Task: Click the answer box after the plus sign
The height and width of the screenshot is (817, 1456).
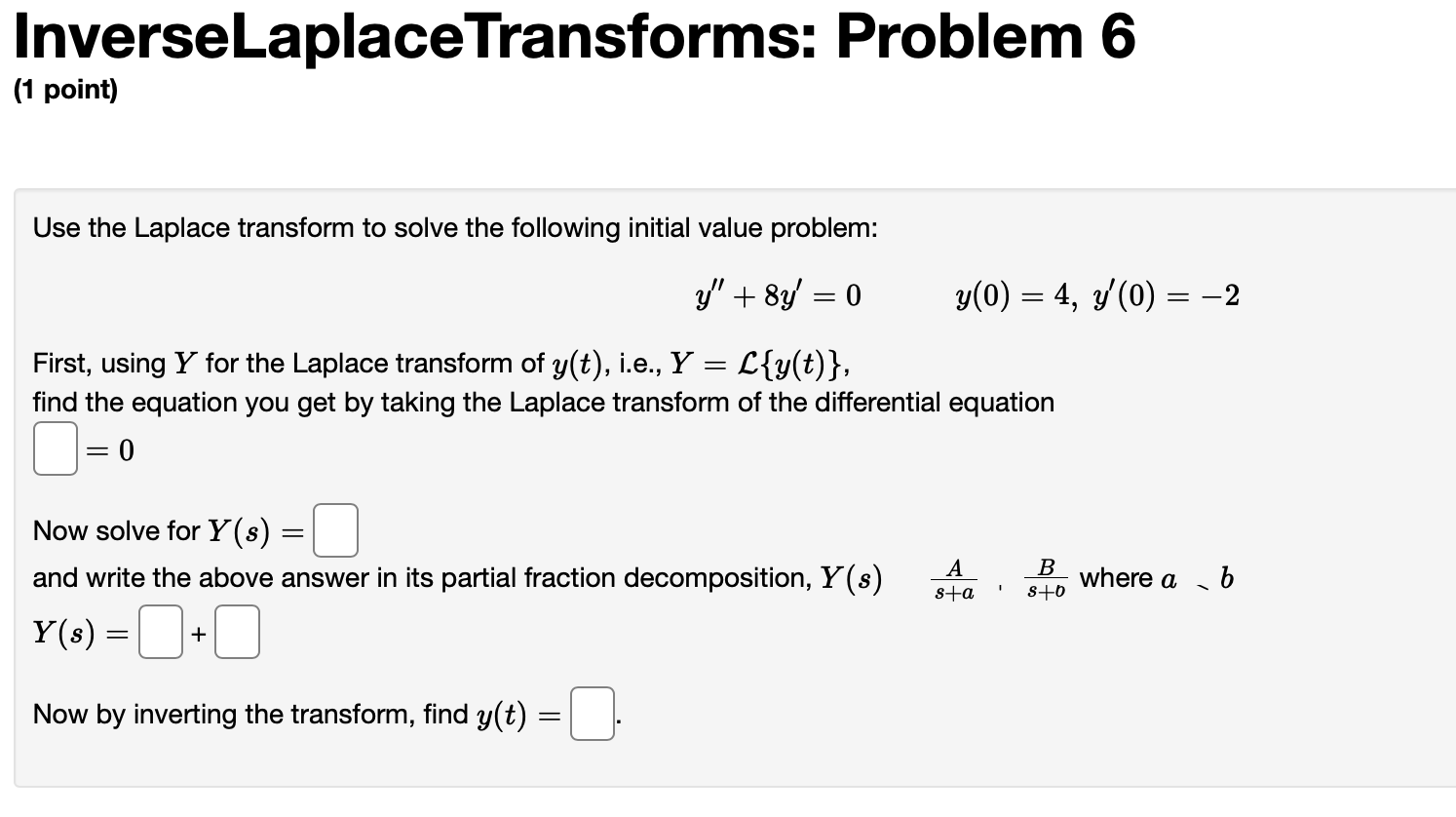Action: click(237, 631)
